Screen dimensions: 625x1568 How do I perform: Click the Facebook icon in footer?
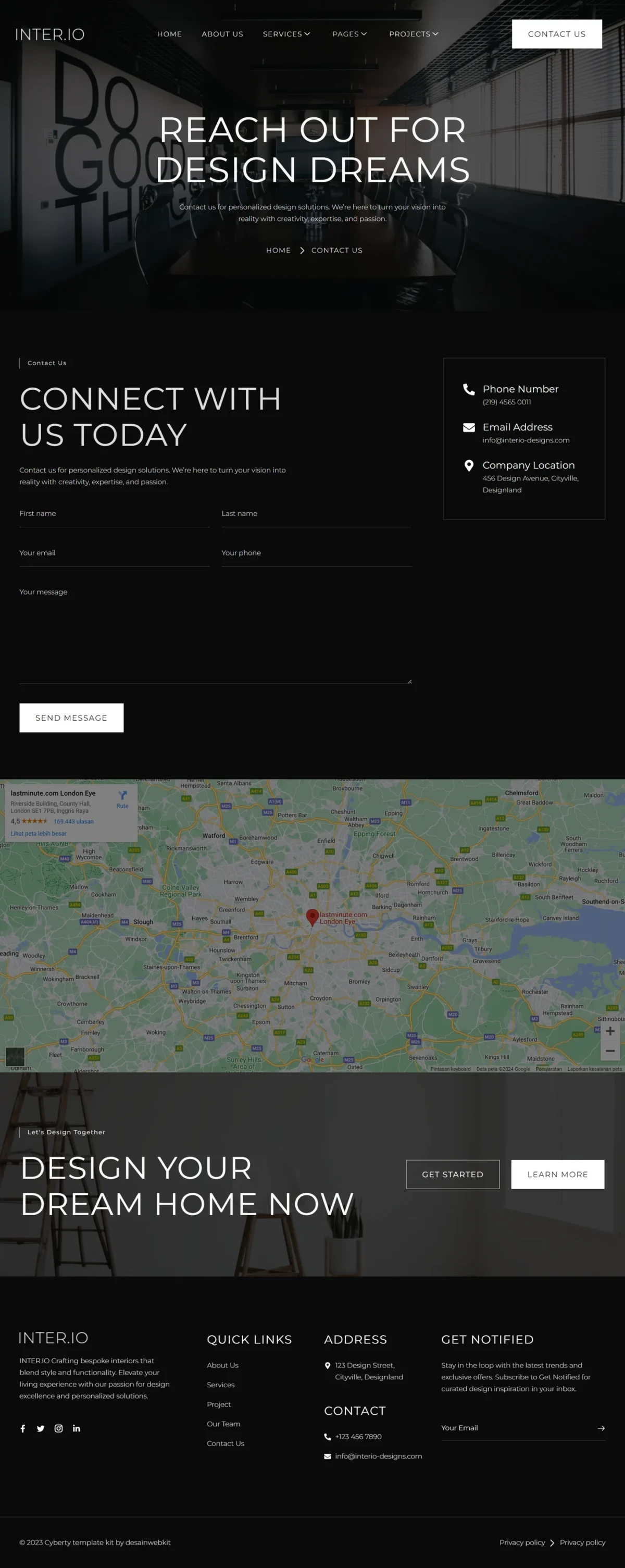pos(23,1429)
